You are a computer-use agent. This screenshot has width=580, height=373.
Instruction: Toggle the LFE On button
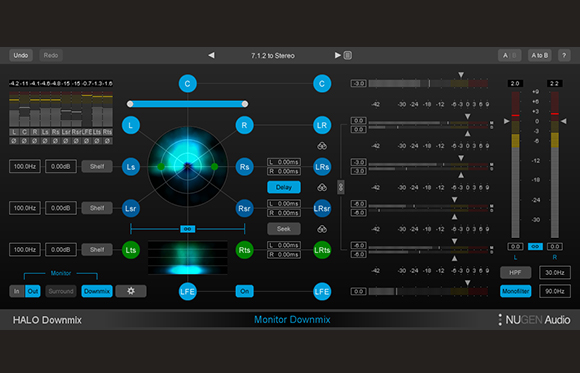pos(245,291)
